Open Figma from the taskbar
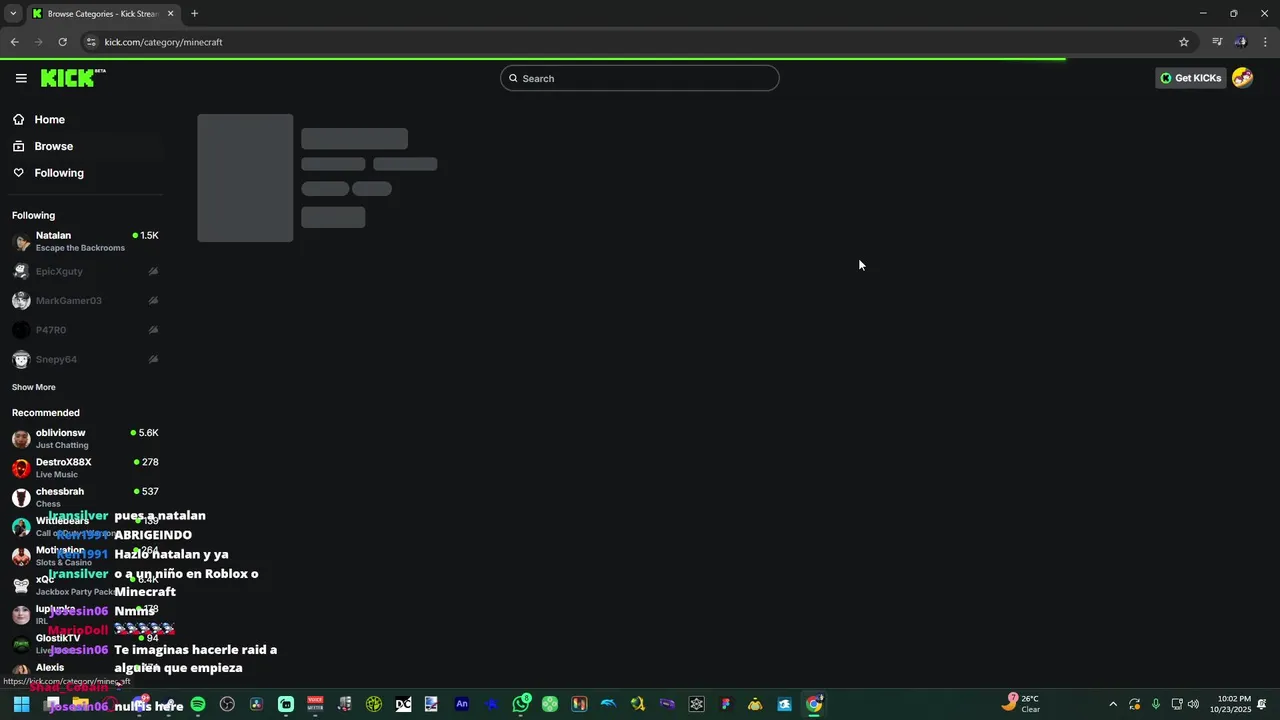1280x720 pixels. click(x=726, y=704)
